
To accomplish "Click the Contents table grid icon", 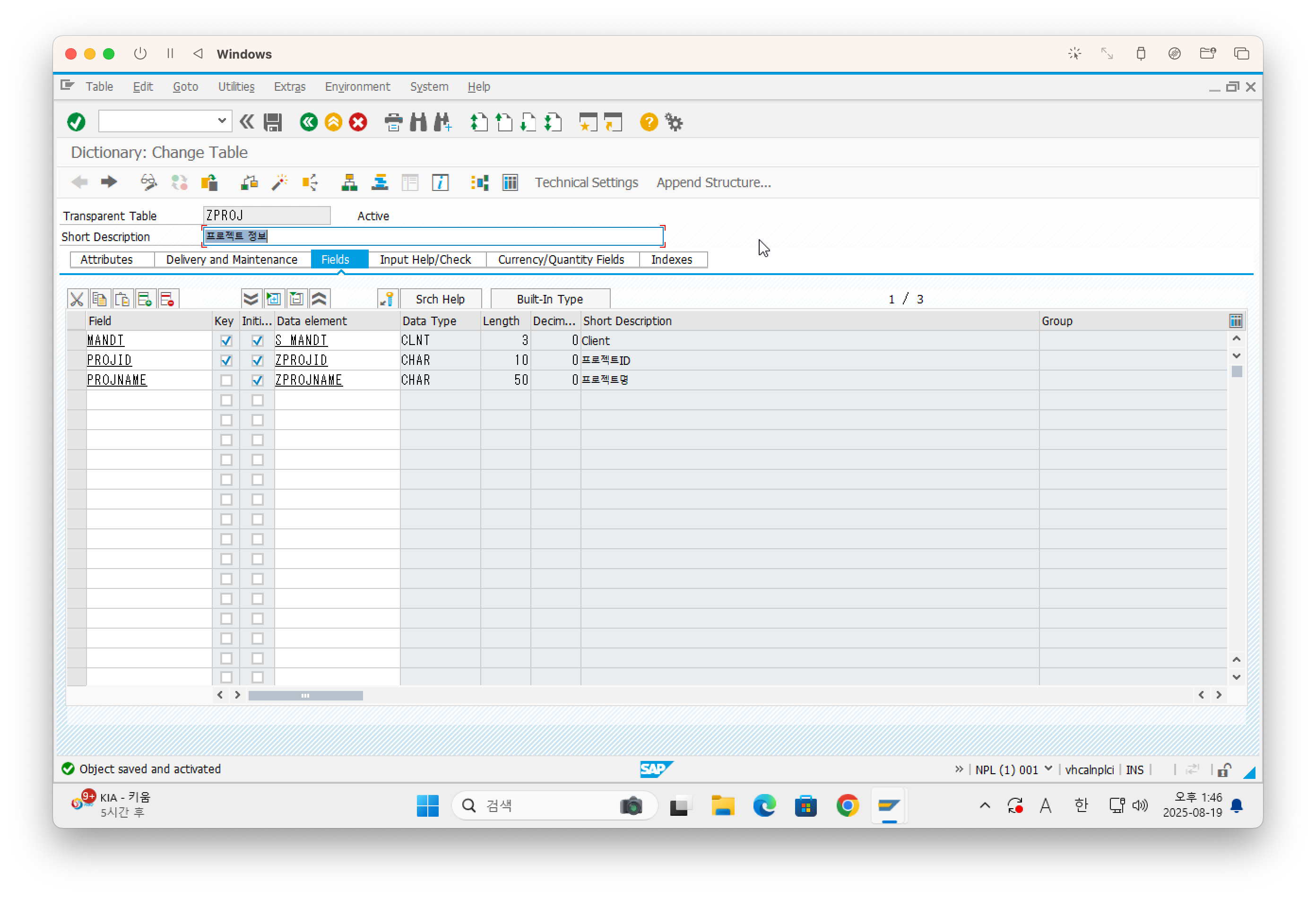I will click(x=510, y=182).
